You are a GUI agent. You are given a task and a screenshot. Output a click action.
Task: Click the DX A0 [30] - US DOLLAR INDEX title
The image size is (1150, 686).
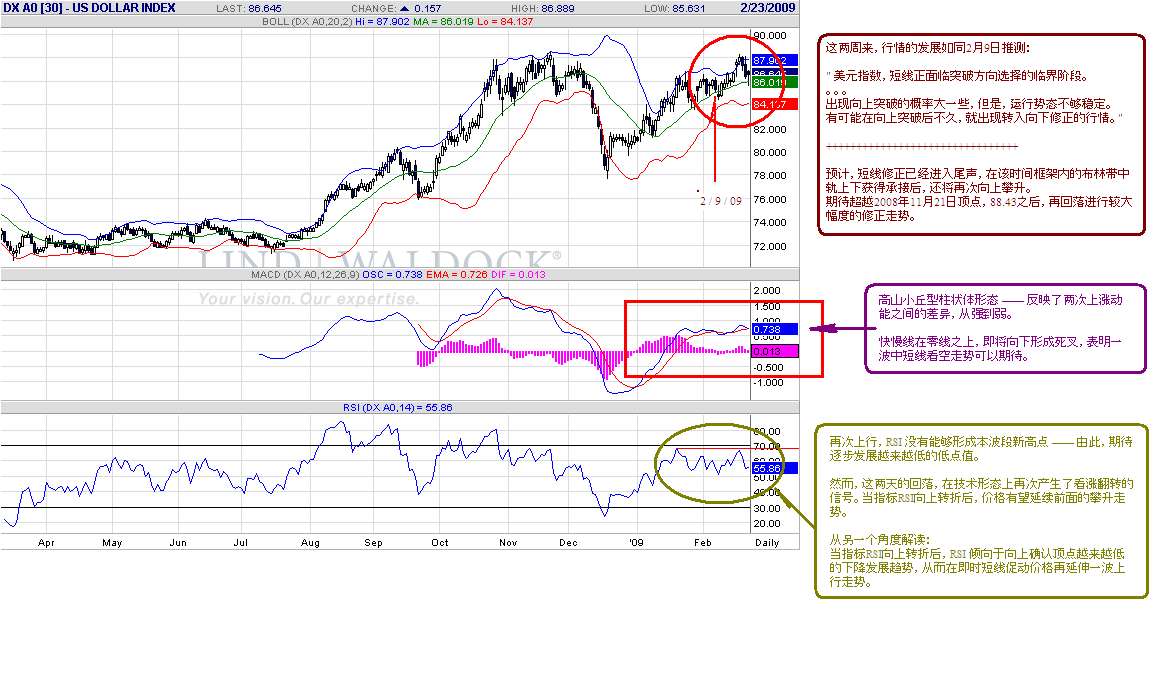click(89, 8)
